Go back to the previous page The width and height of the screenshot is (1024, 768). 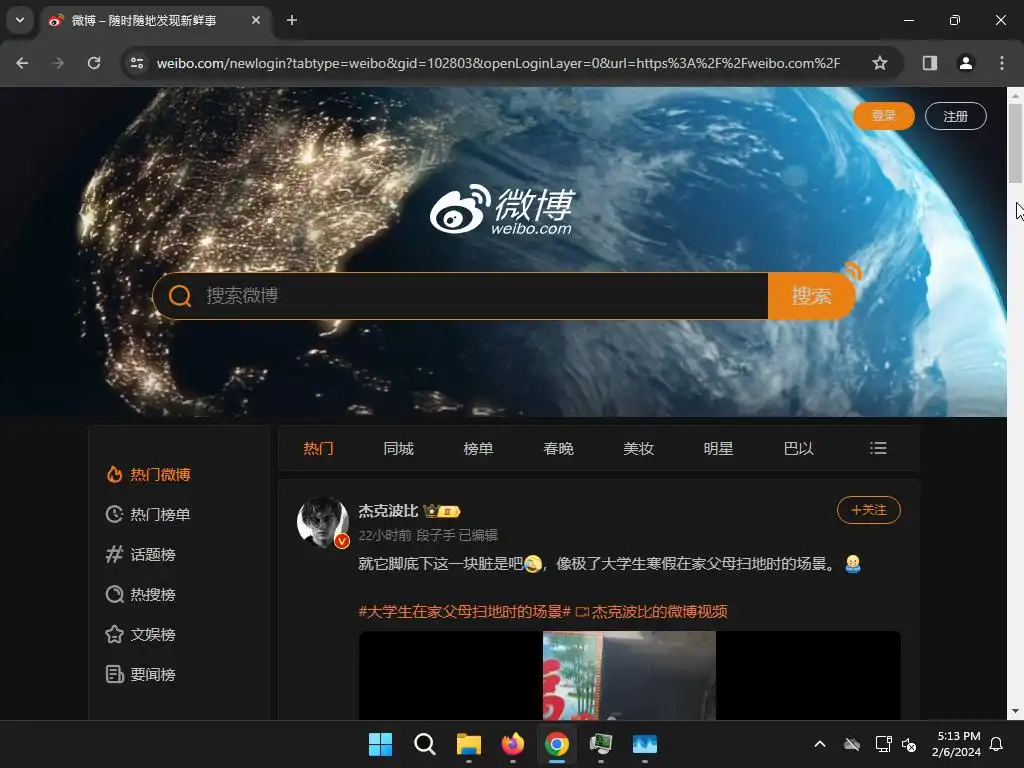pos(22,63)
